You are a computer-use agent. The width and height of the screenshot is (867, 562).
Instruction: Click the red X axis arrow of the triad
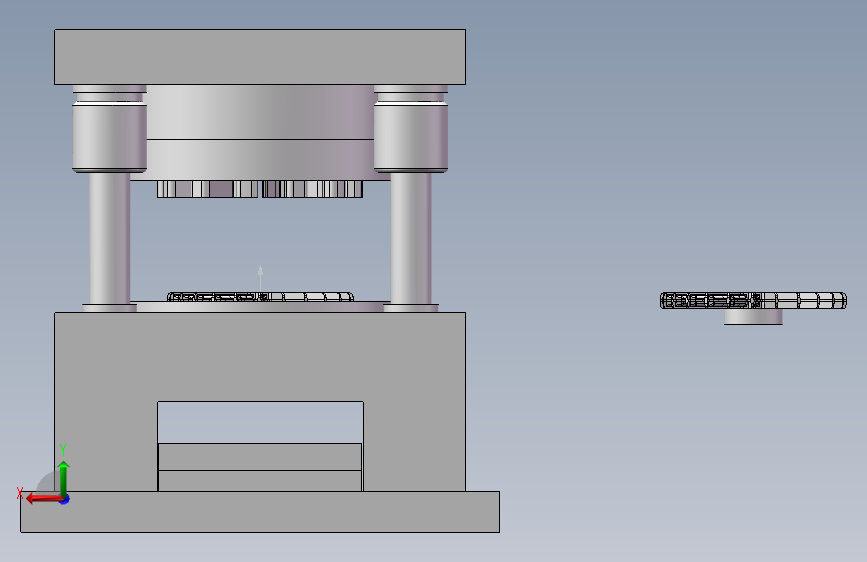pyautogui.click(x=43, y=498)
